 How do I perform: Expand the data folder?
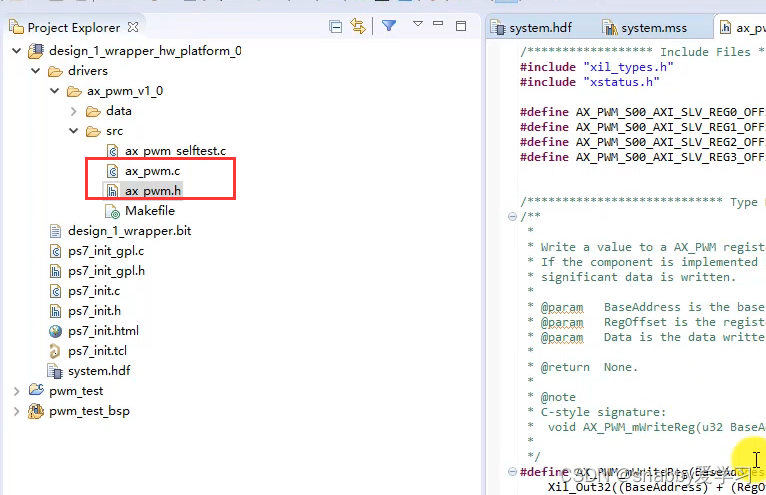point(74,111)
